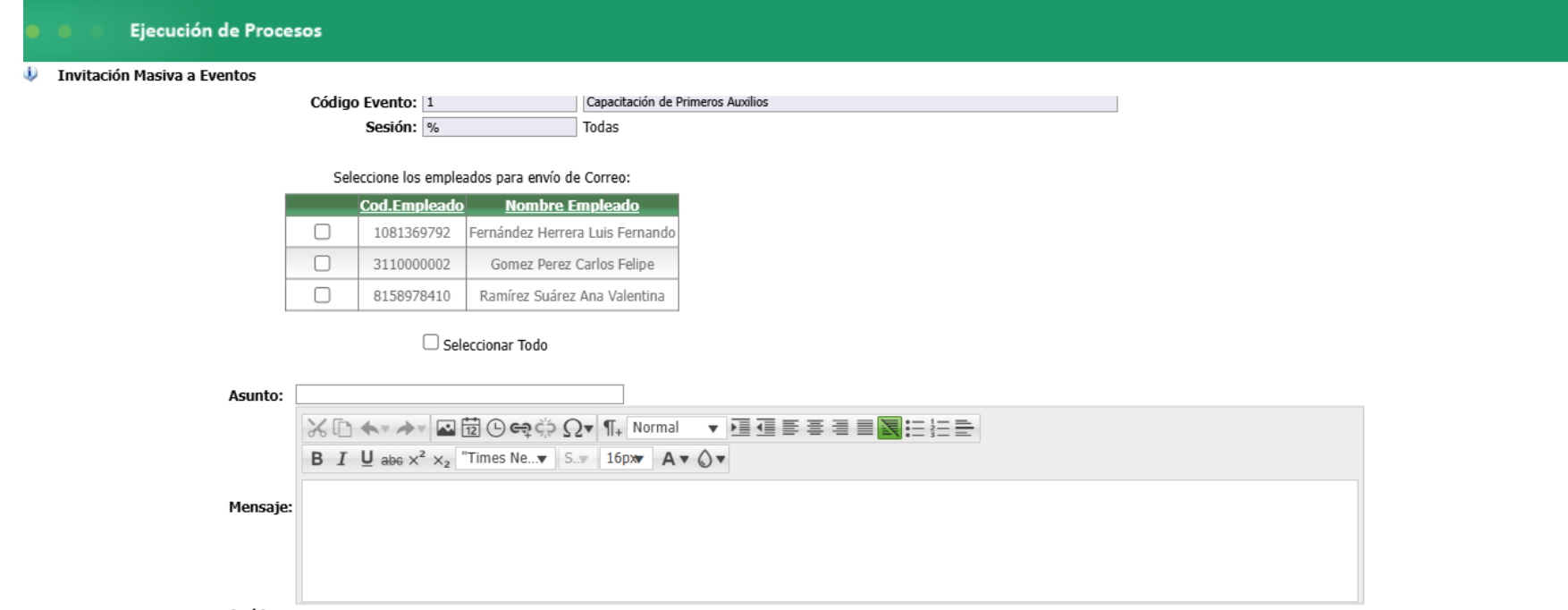Justify the text fully

pyautogui.click(x=864, y=428)
